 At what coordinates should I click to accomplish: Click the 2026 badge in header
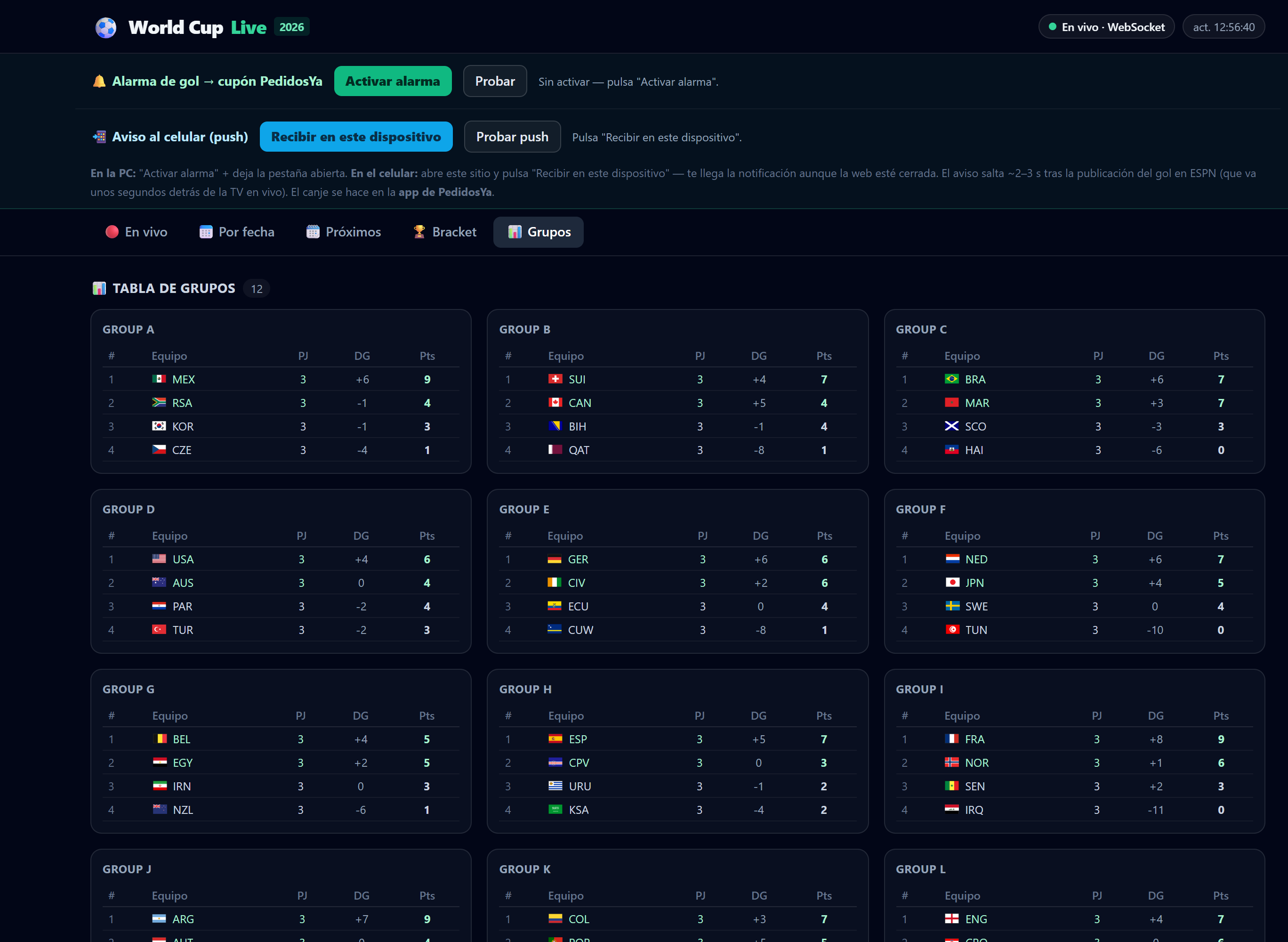point(292,27)
